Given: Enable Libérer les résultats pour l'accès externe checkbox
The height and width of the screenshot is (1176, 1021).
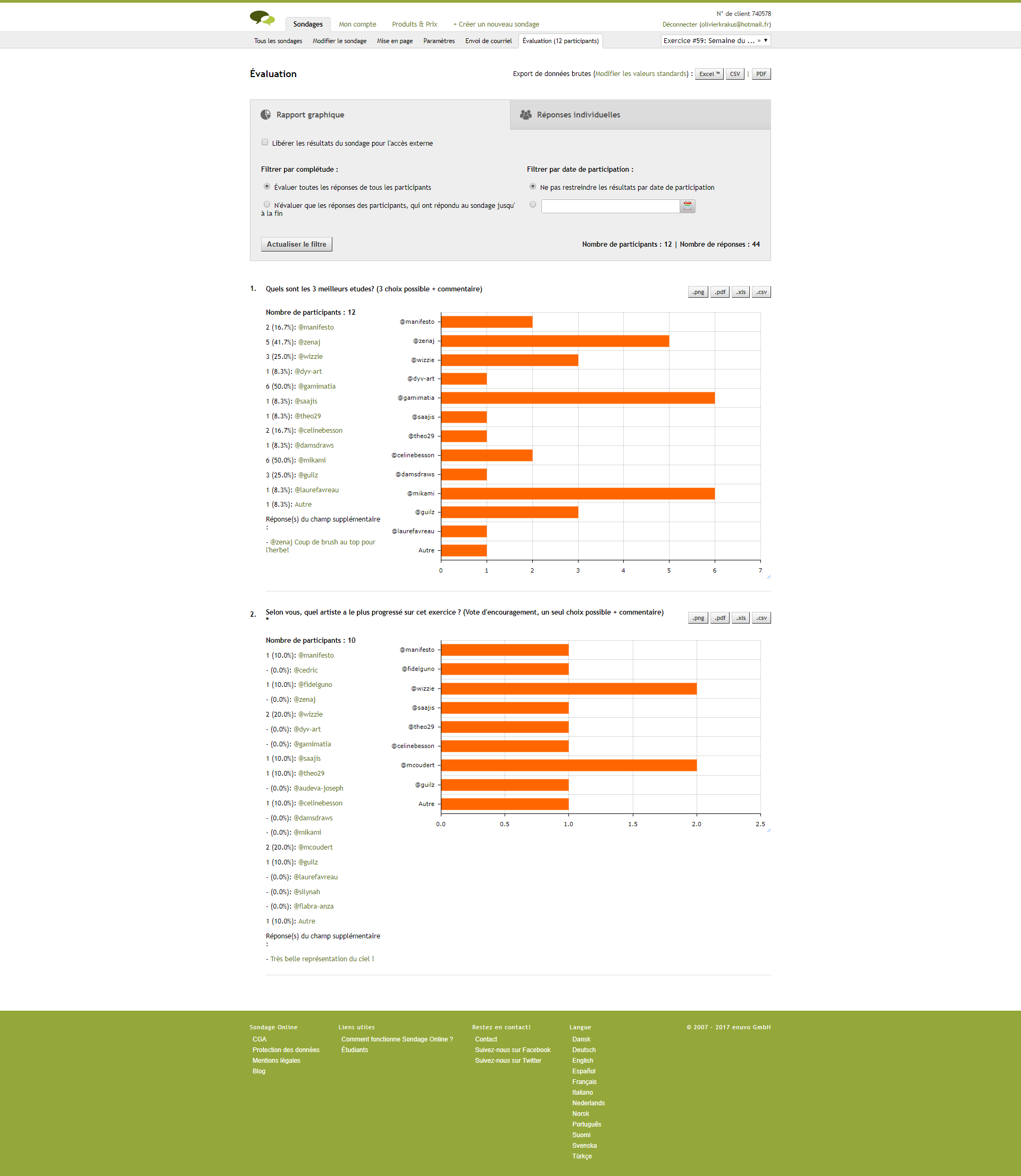Looking at the screenshot, I should coord(265,142).
